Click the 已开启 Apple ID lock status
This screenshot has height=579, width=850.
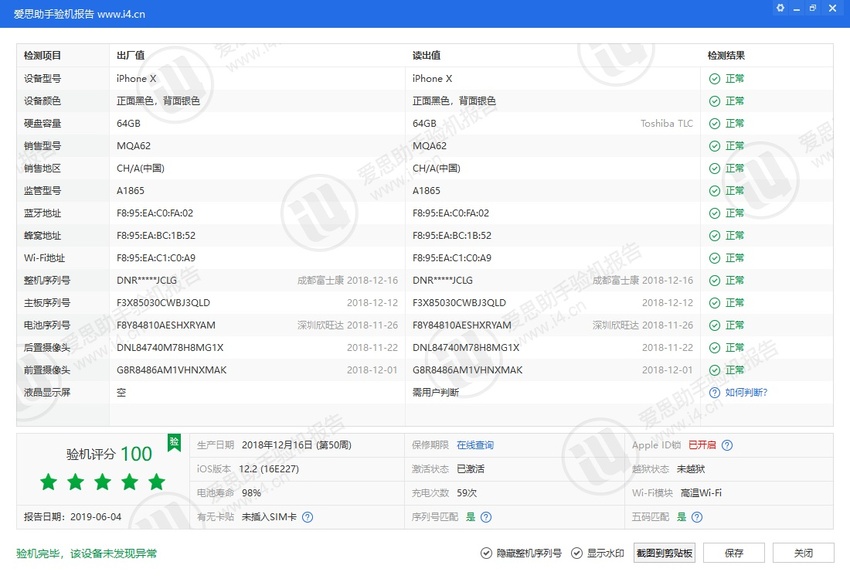702,445
